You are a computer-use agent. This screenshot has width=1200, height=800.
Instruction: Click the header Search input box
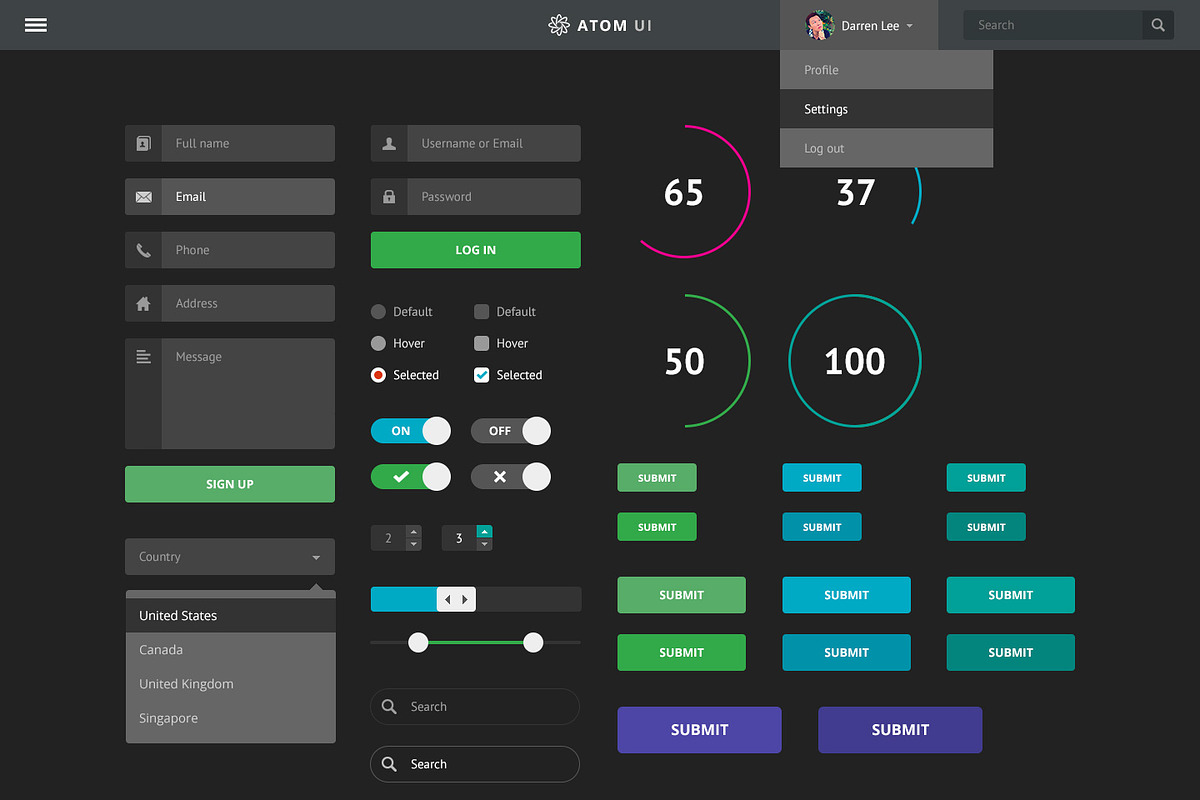pos(1053,25)
